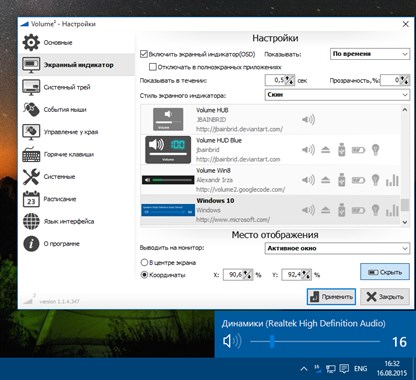Screen dimensions: 416x380
Task: Open Стиль экранного индикатора dropdown (Скин)
Action: tap(337, 95)
